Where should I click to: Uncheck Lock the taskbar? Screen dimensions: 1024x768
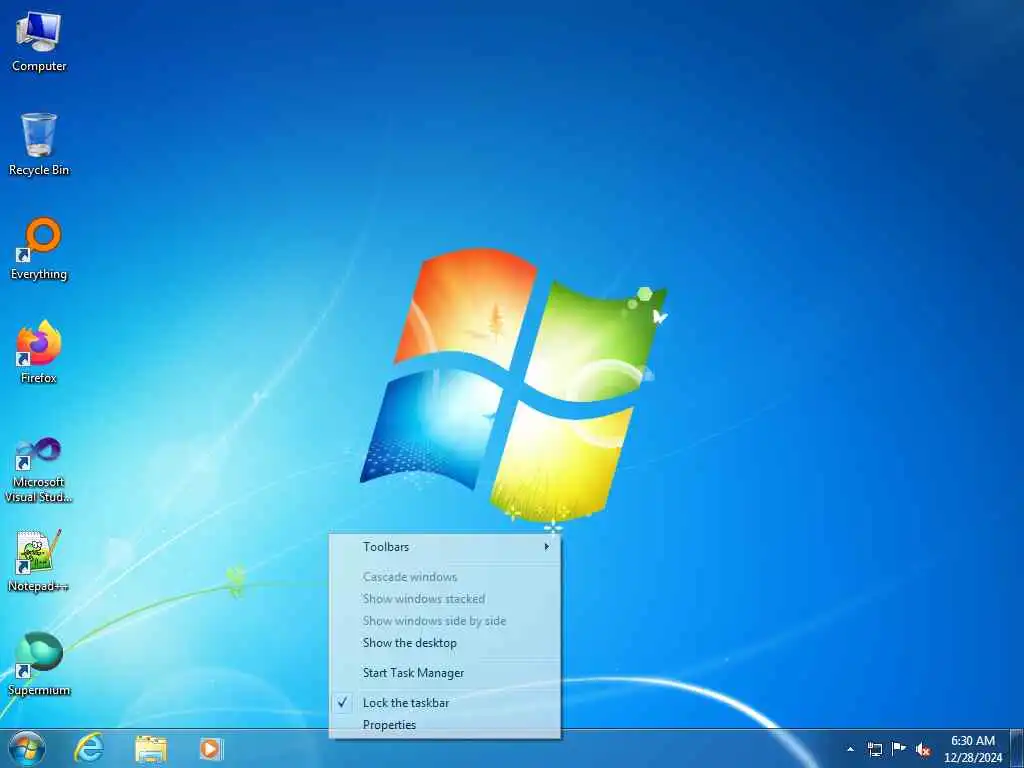[x=445, y=703]
